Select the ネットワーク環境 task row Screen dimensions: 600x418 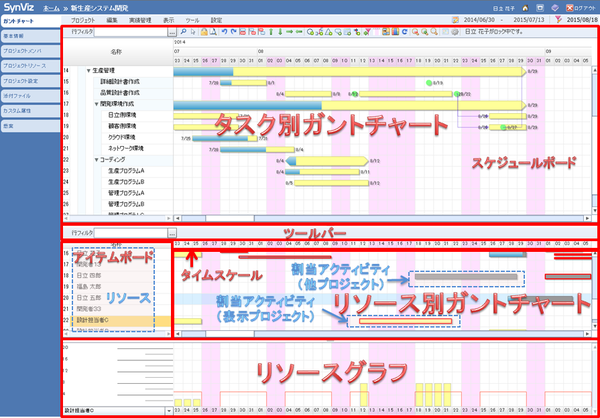coord(118,148)
